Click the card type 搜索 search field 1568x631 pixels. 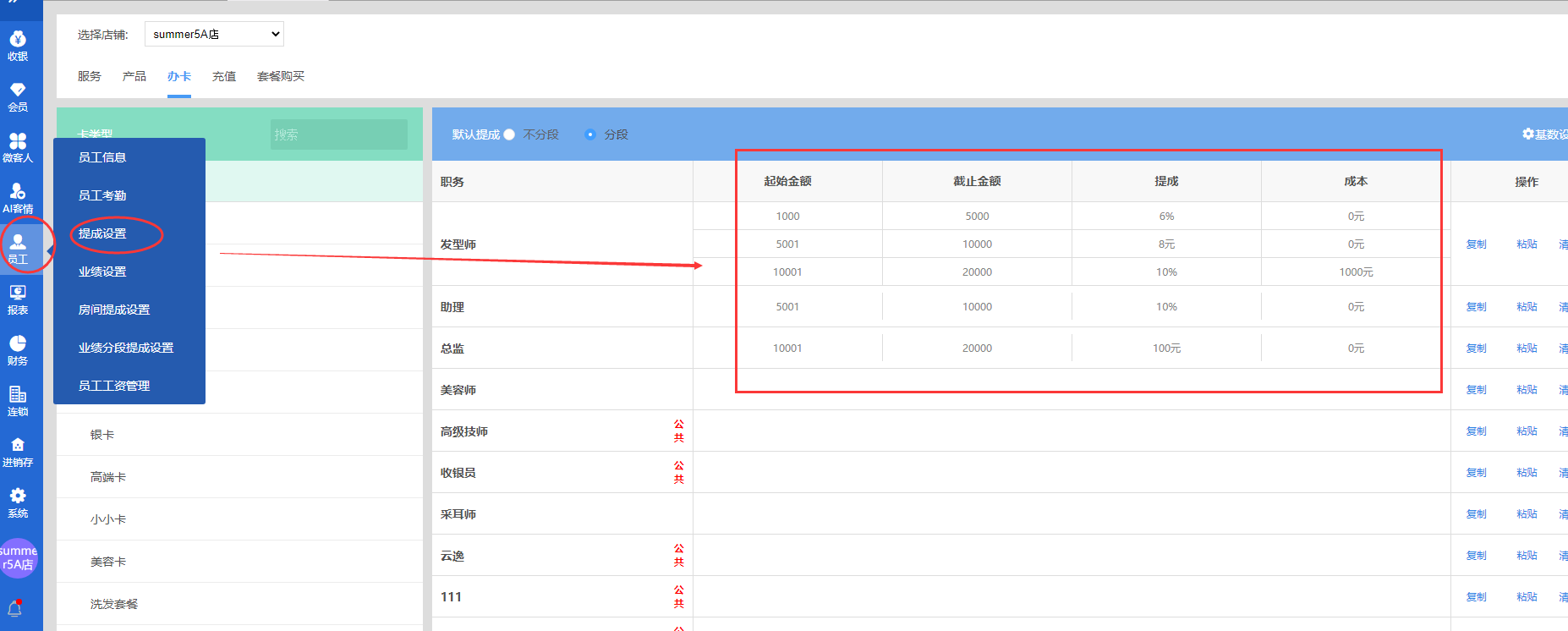tap(339, 134)
